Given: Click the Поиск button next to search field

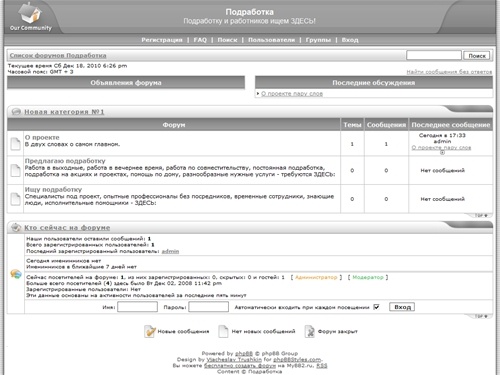Looking at the screenshot, I should (477, 56).
